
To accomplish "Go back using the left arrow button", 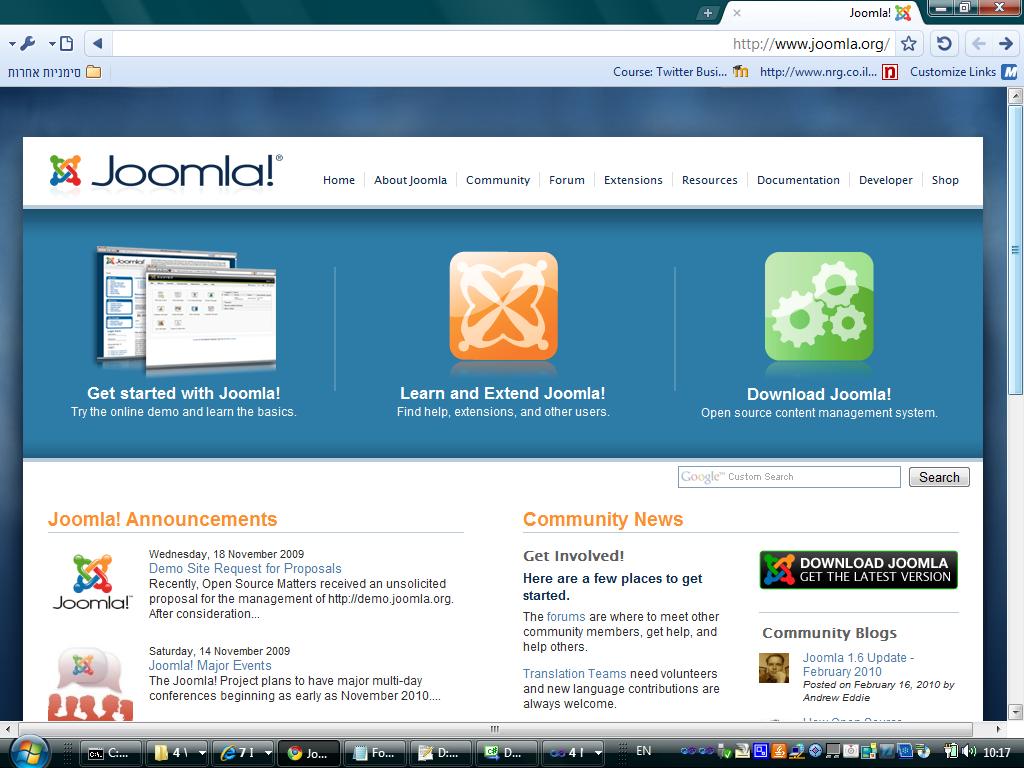I will click(978, 44).
